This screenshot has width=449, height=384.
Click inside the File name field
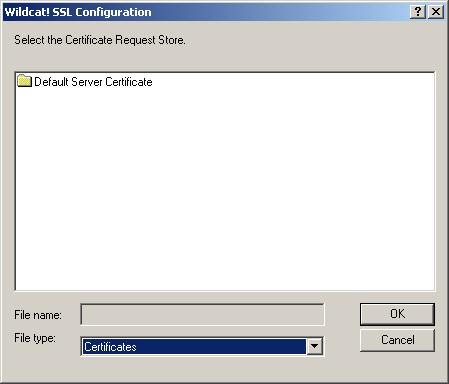202,314
